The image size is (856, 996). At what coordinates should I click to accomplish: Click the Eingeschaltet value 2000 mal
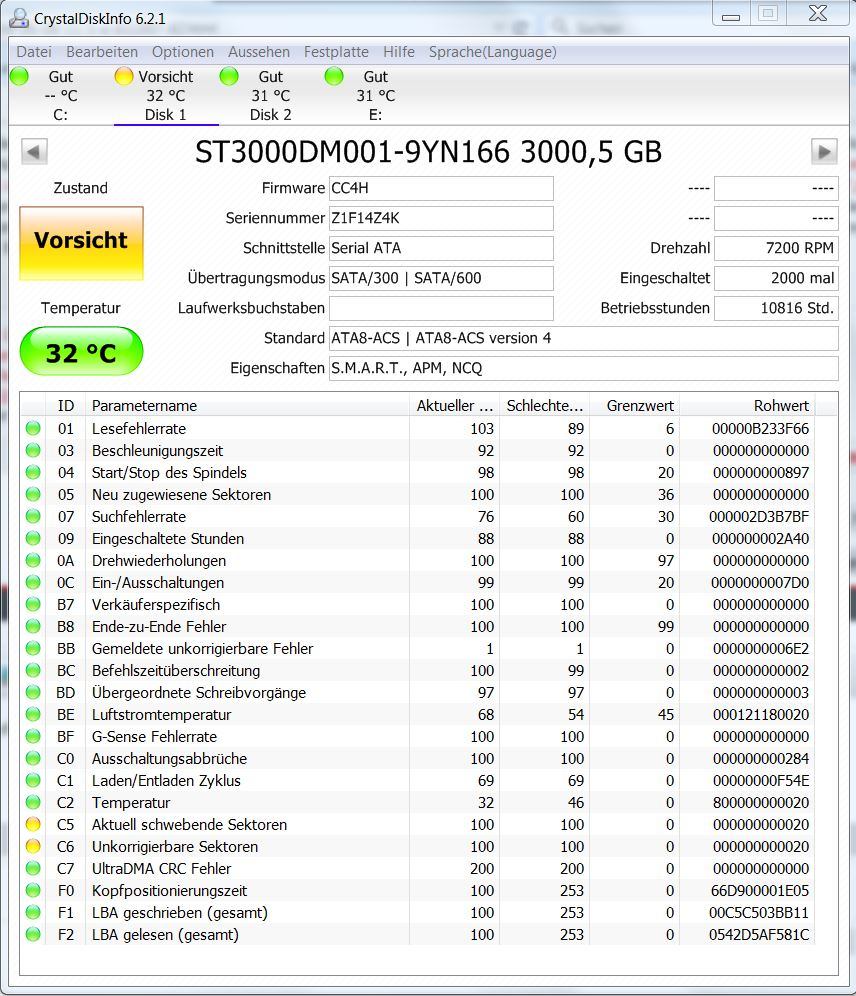[x=776, y=278]
